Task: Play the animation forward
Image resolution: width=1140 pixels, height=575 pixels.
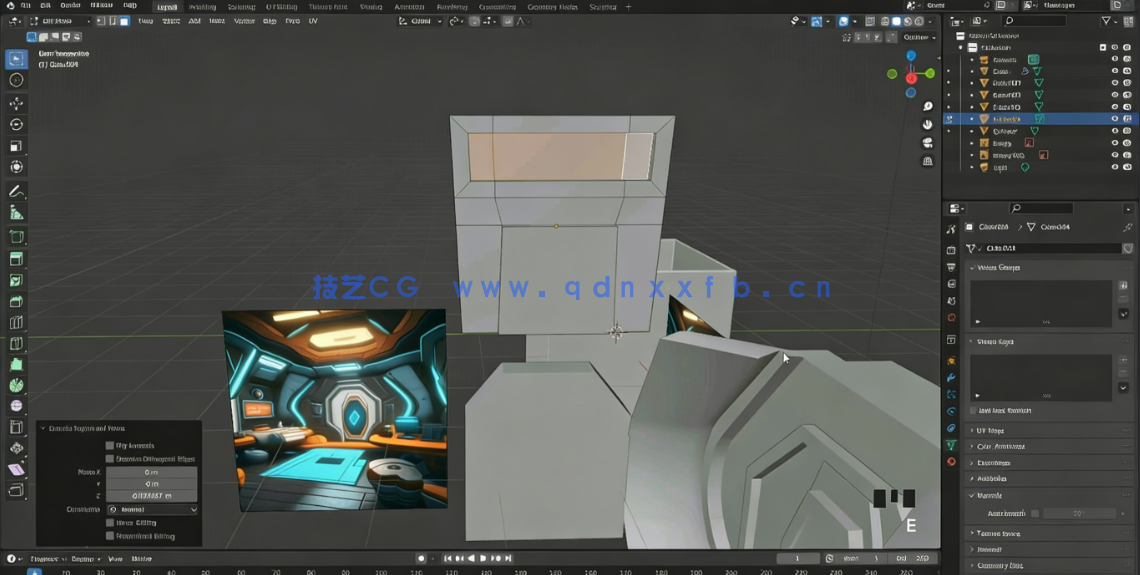Action: pos(483,558)
